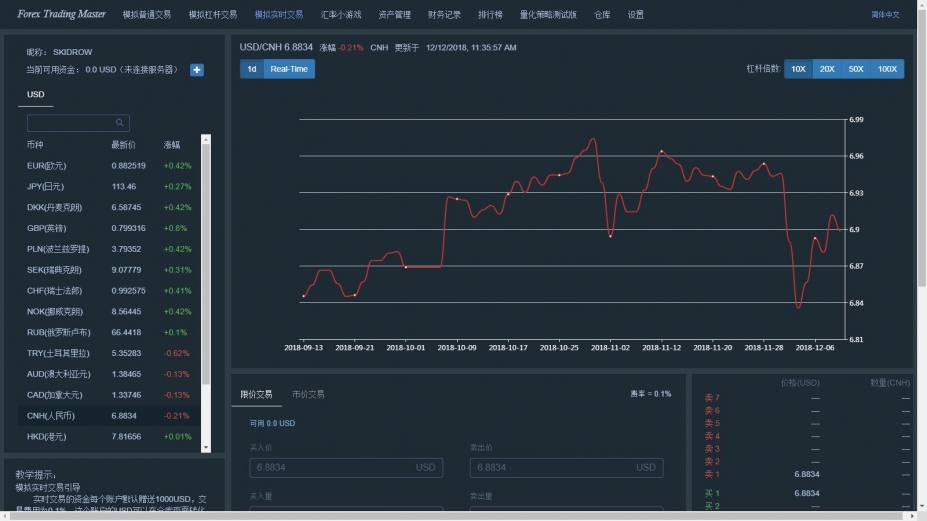Click the 可用 0.0 USD balance text
Screen dimensions: 927x521
tap(272, 423)
